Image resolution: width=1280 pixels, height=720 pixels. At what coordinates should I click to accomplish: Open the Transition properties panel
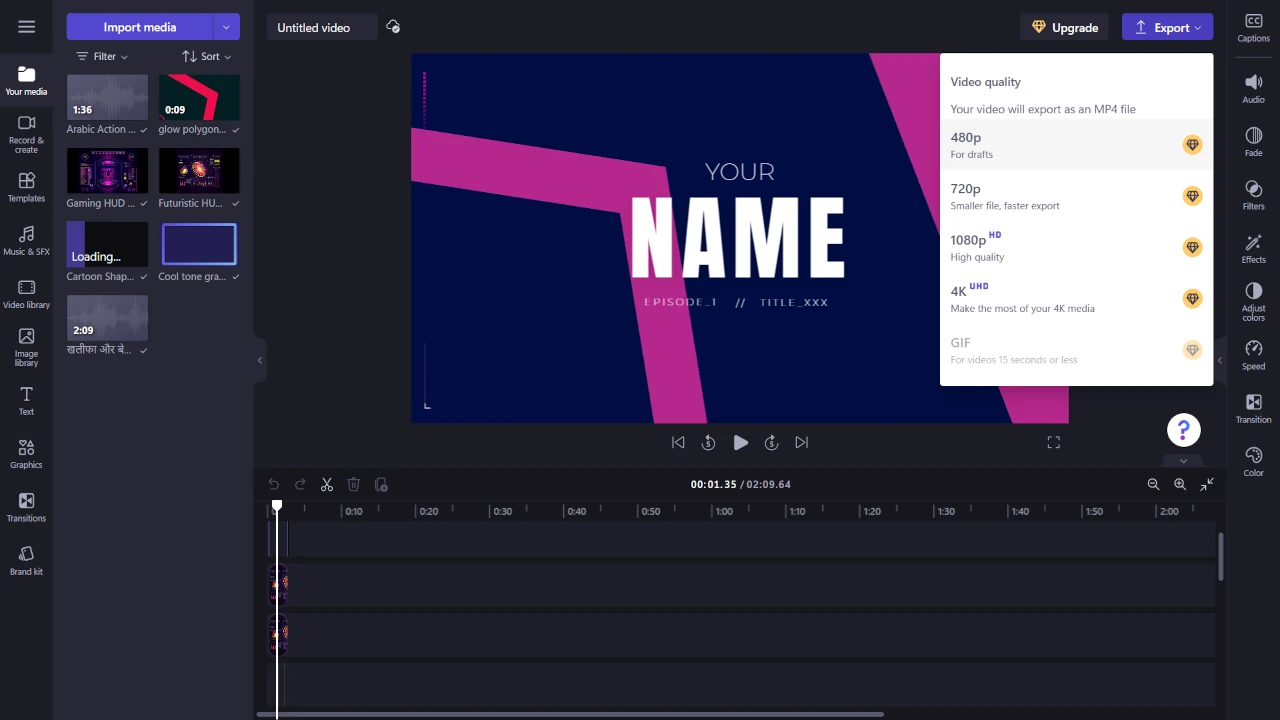click(x=1253, y=409)
